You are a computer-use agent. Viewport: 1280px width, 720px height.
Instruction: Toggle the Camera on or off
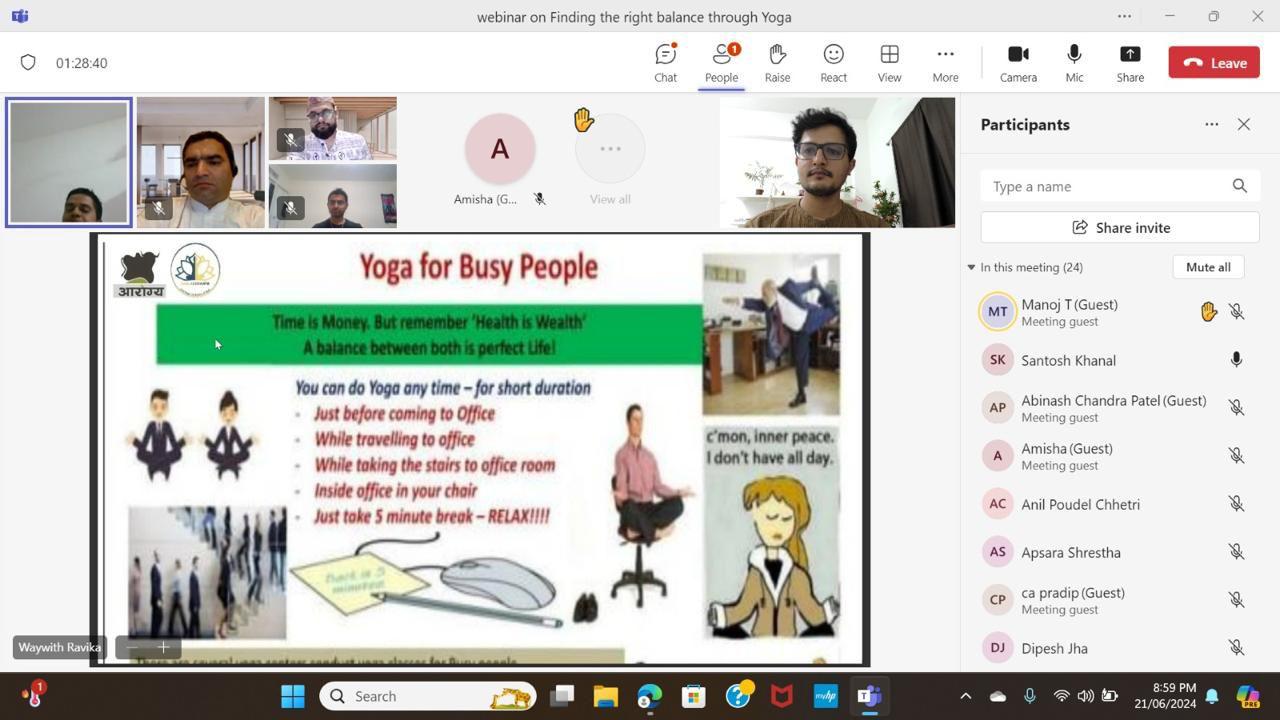coord(1018,63)
